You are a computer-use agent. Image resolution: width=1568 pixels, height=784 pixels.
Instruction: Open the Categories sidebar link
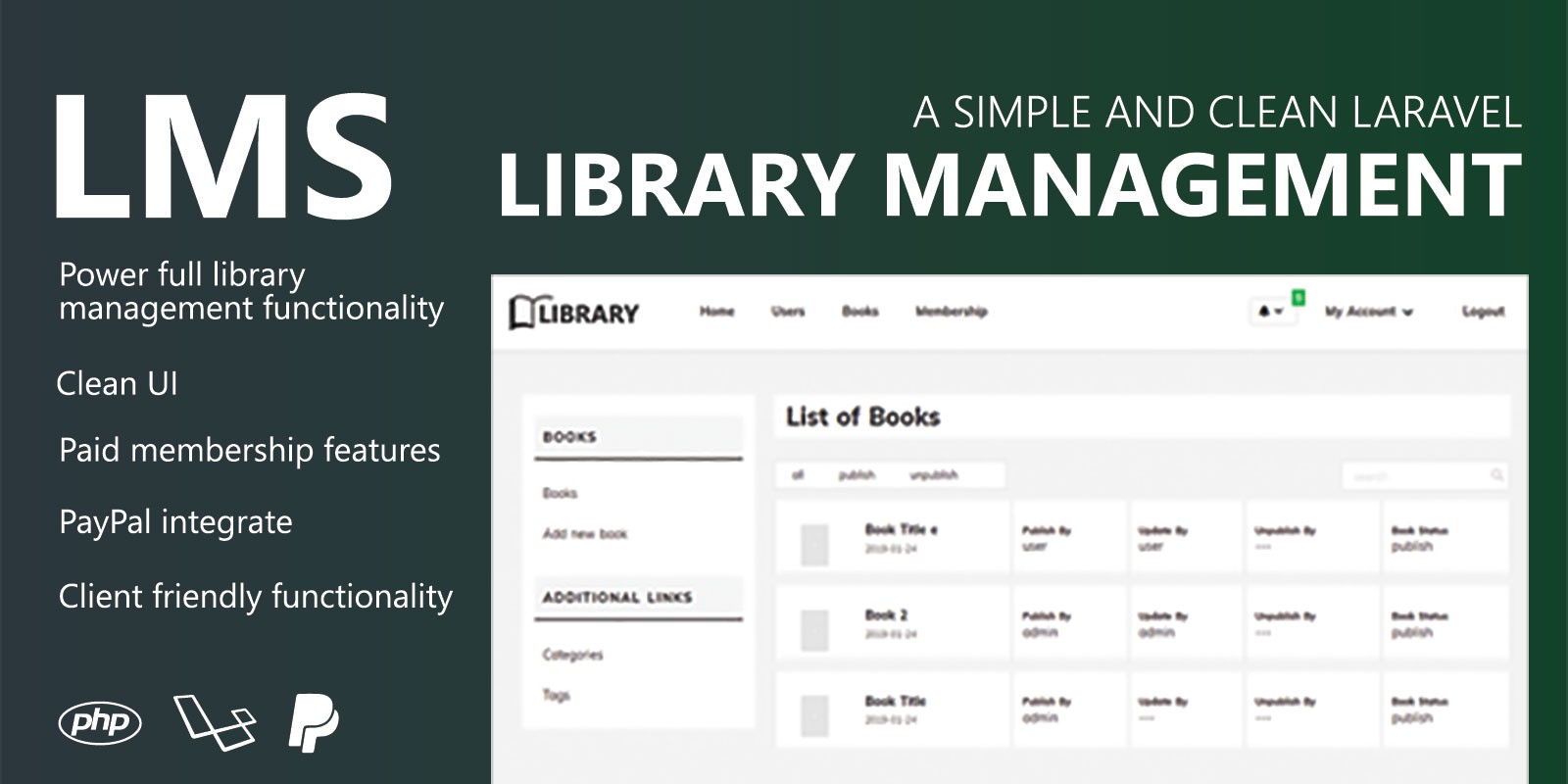572,655
